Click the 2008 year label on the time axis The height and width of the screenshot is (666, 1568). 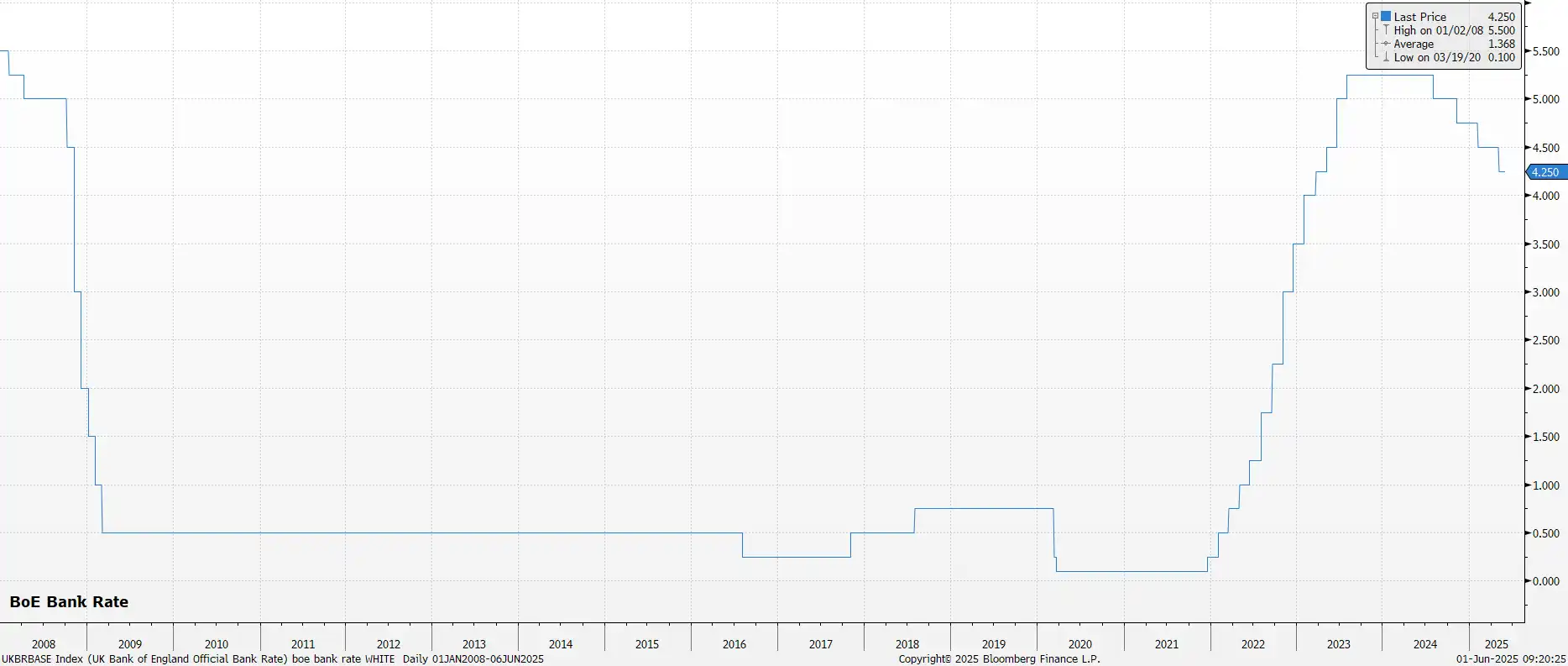point(44,644)
